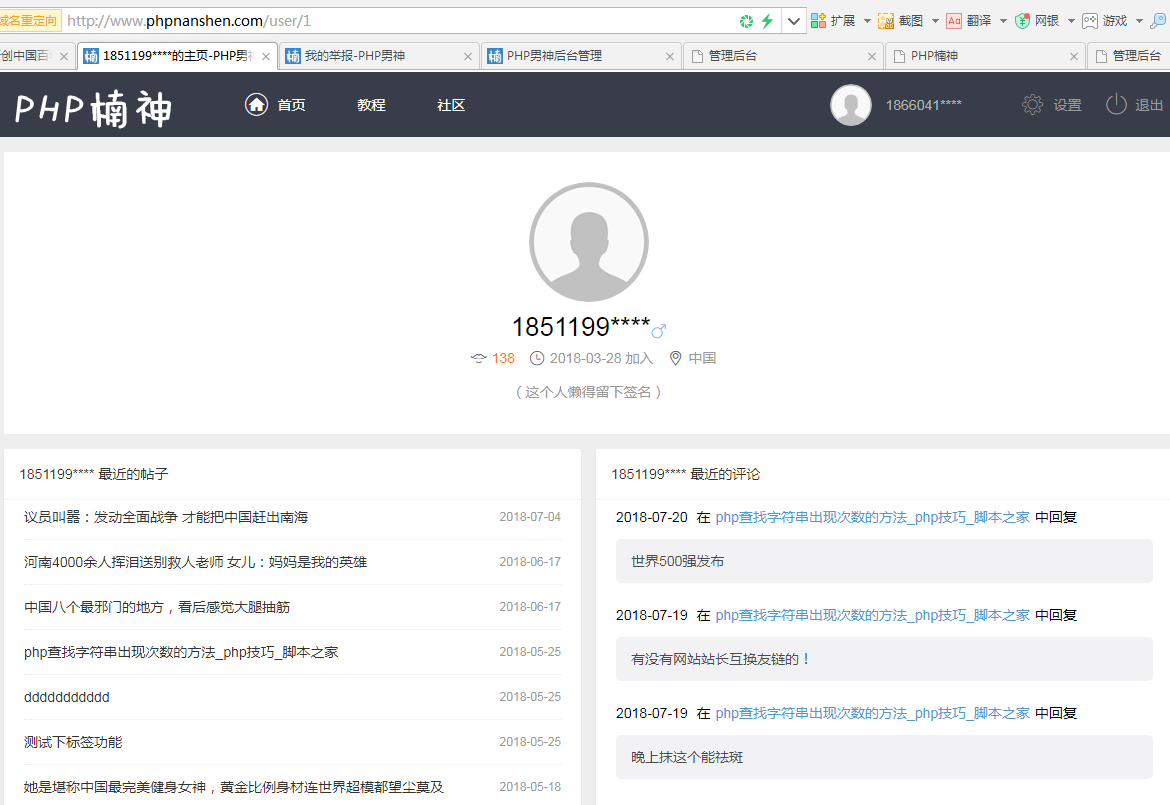Click the 截图 screenshot icon
The image size is (1170, 805).
(x=886, y=21)
